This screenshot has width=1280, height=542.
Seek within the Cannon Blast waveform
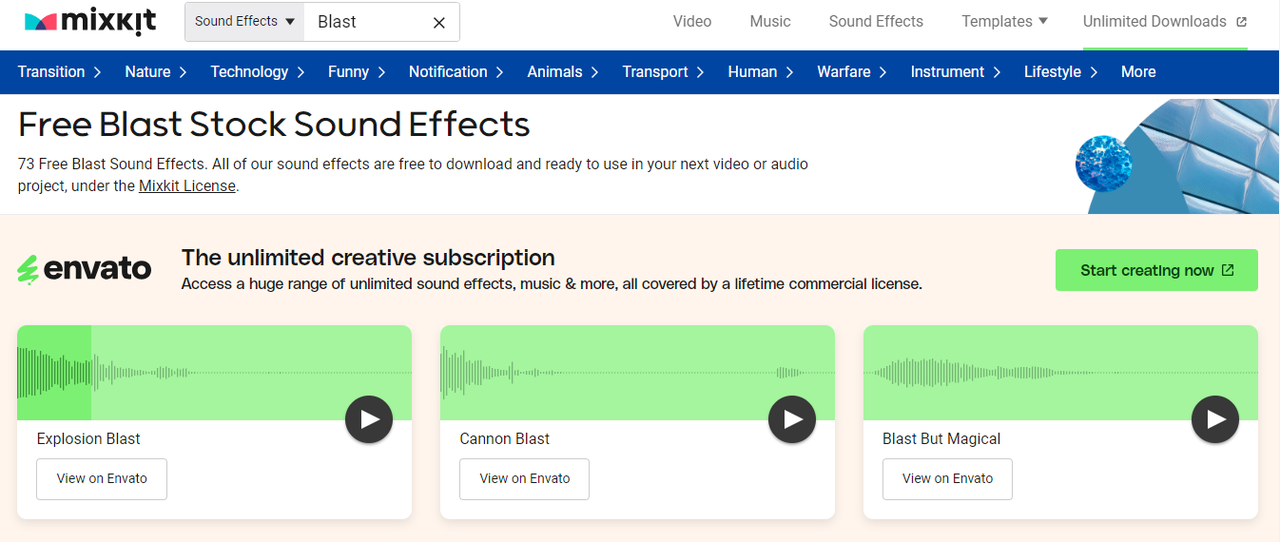pyautogui.click(x=637, y=373)
